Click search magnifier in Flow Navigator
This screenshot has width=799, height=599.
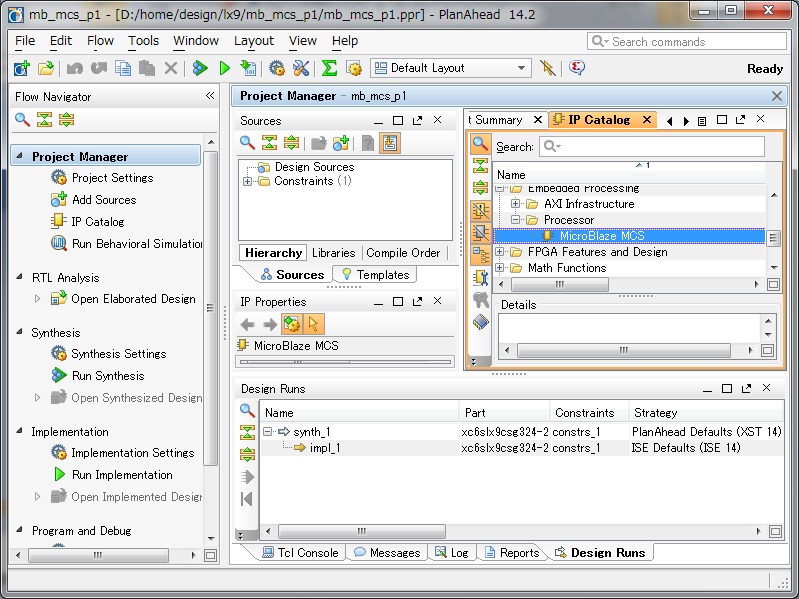[22, 120]
